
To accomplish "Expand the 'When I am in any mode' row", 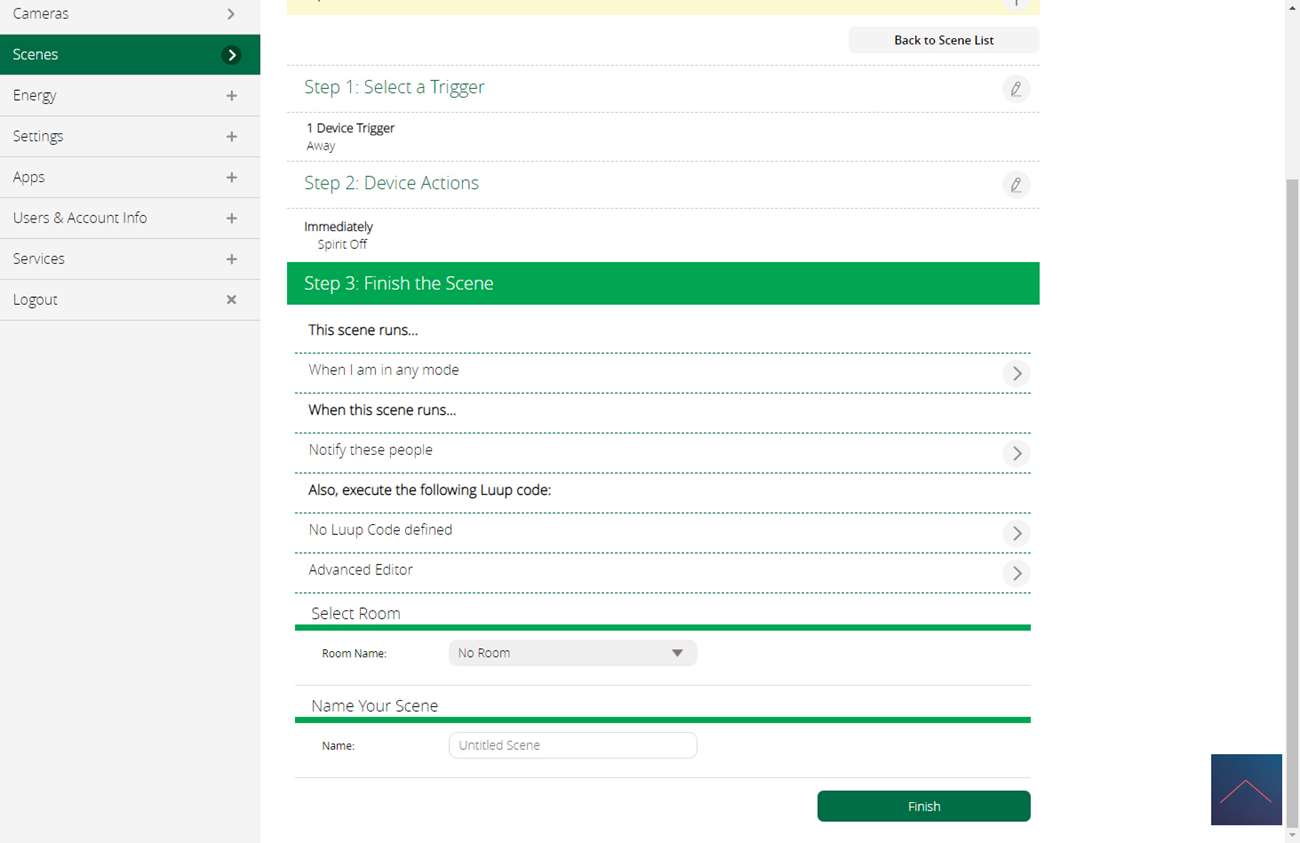I will pyautogui.click(x=1016, y=373).
